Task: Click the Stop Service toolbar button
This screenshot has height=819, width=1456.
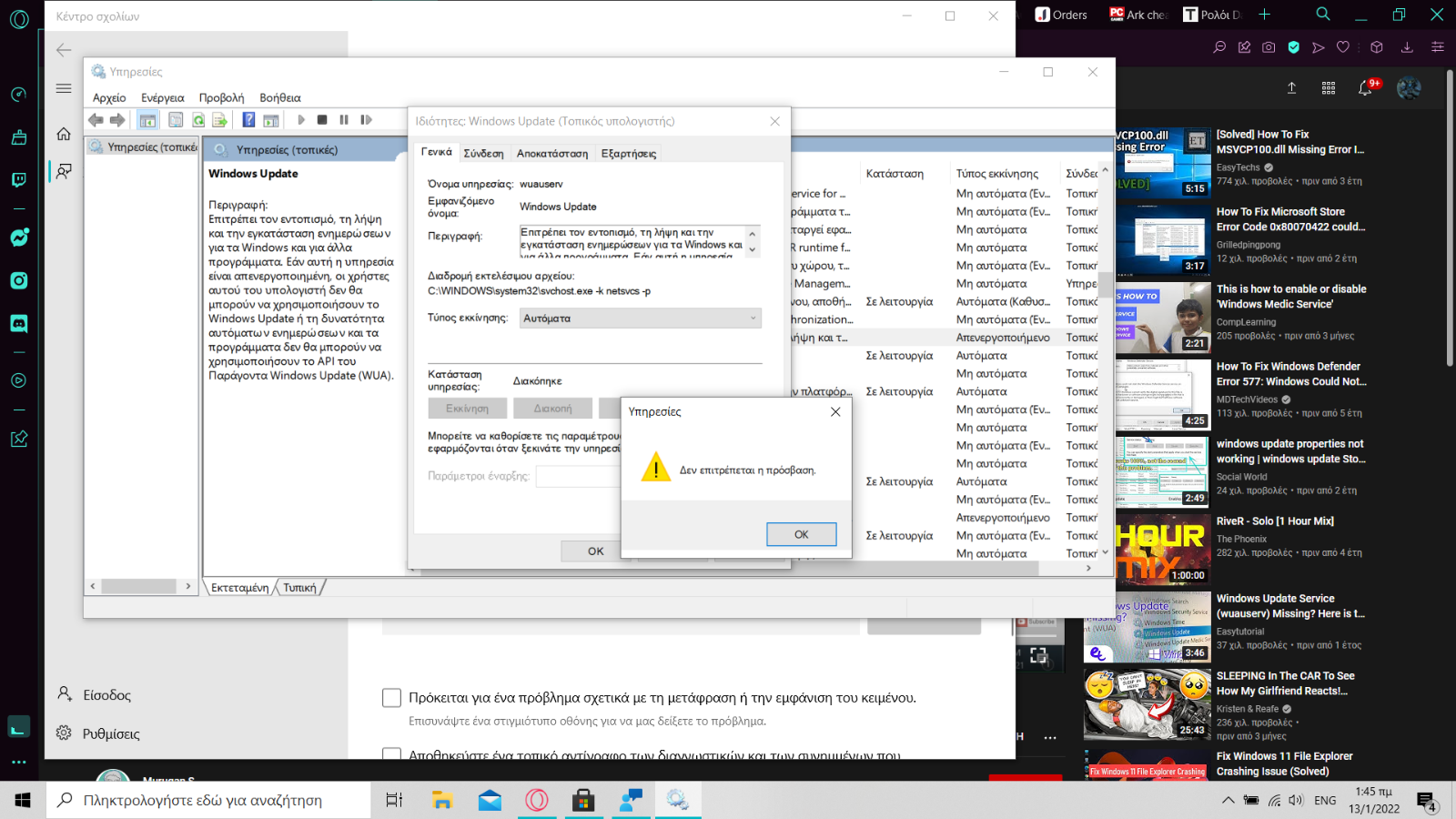Action: pos(322,120)
